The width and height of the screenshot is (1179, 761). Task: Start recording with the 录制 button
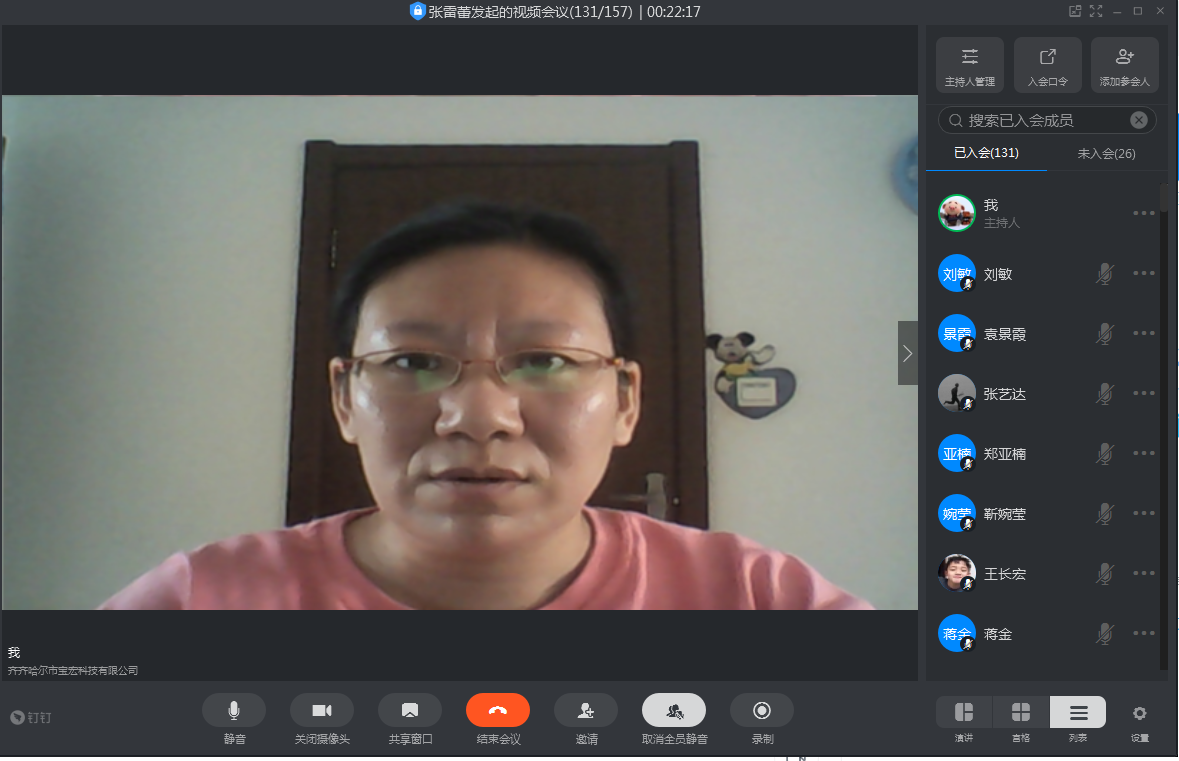click(761, 710)
